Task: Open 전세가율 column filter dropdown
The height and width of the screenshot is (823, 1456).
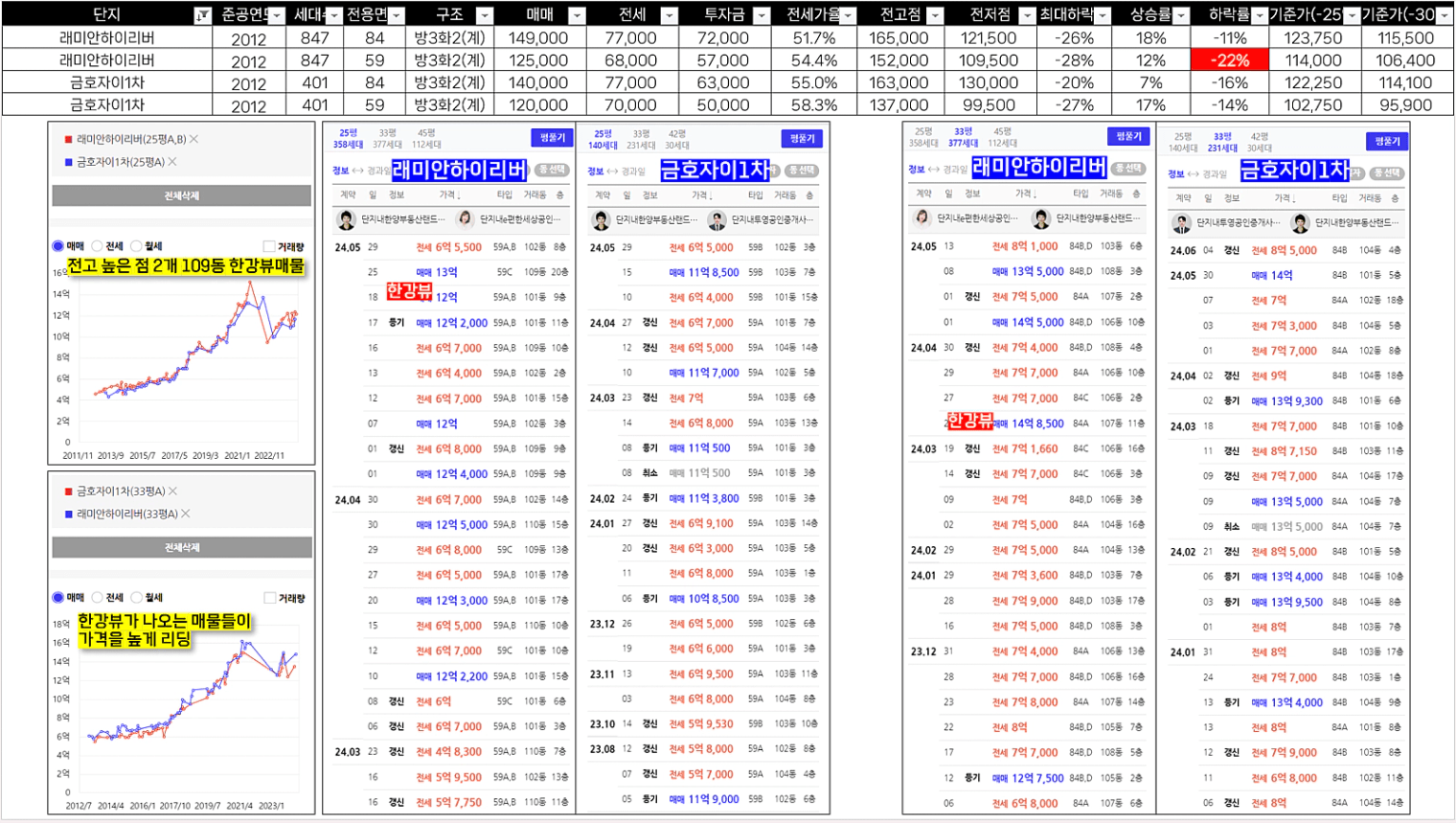Action: (x=847, y=15)
